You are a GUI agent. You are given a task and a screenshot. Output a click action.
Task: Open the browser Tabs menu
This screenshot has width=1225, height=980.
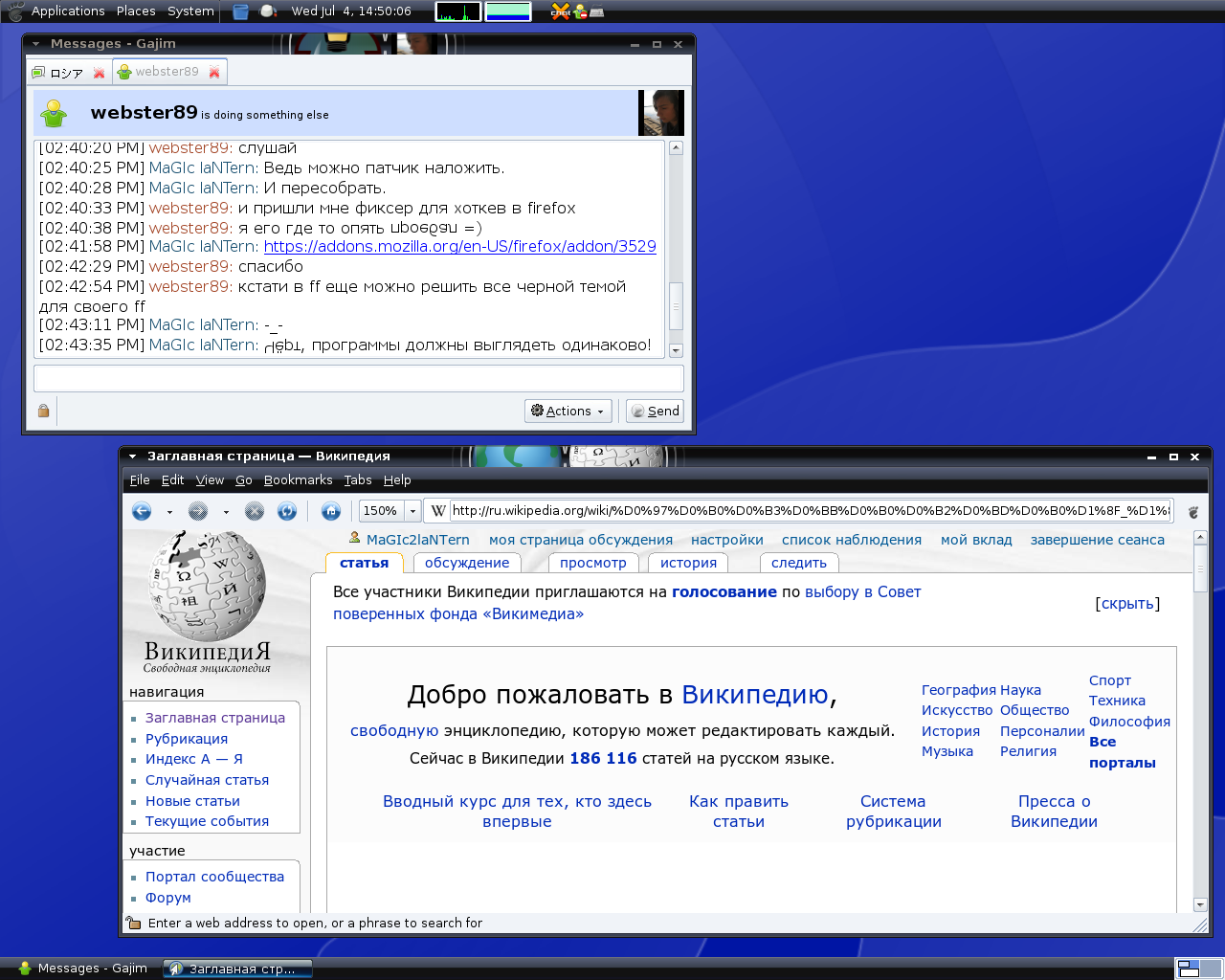[x=358, y=480]
